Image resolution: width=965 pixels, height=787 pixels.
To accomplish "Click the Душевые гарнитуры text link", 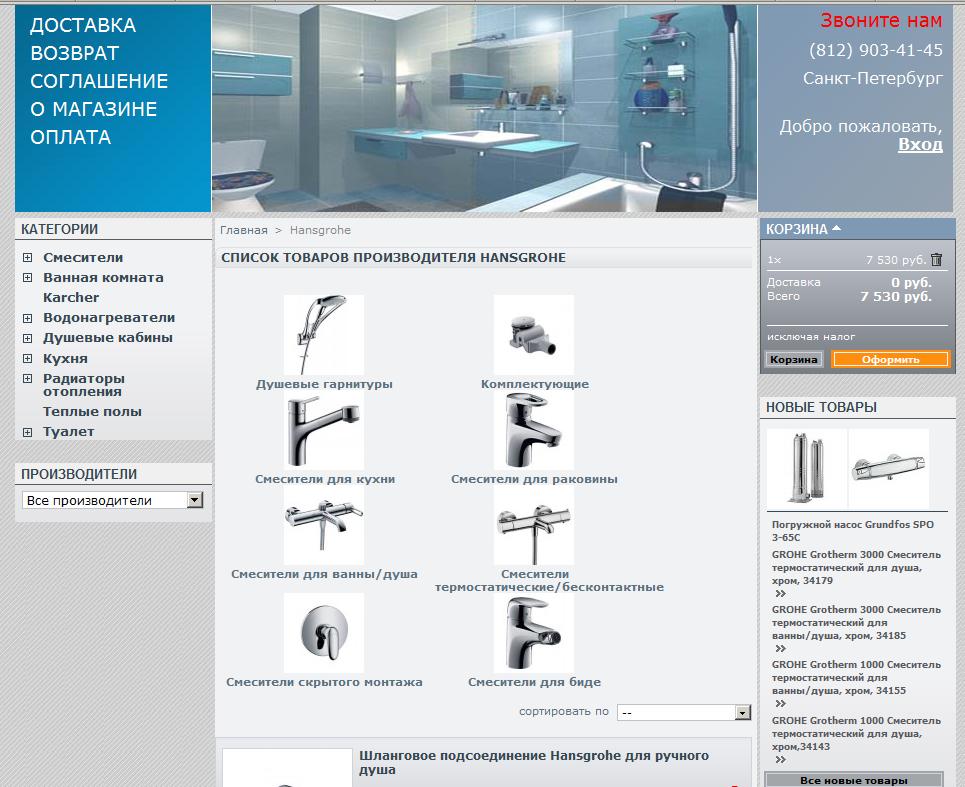I will pyautogui.click(x=324, y=384).
